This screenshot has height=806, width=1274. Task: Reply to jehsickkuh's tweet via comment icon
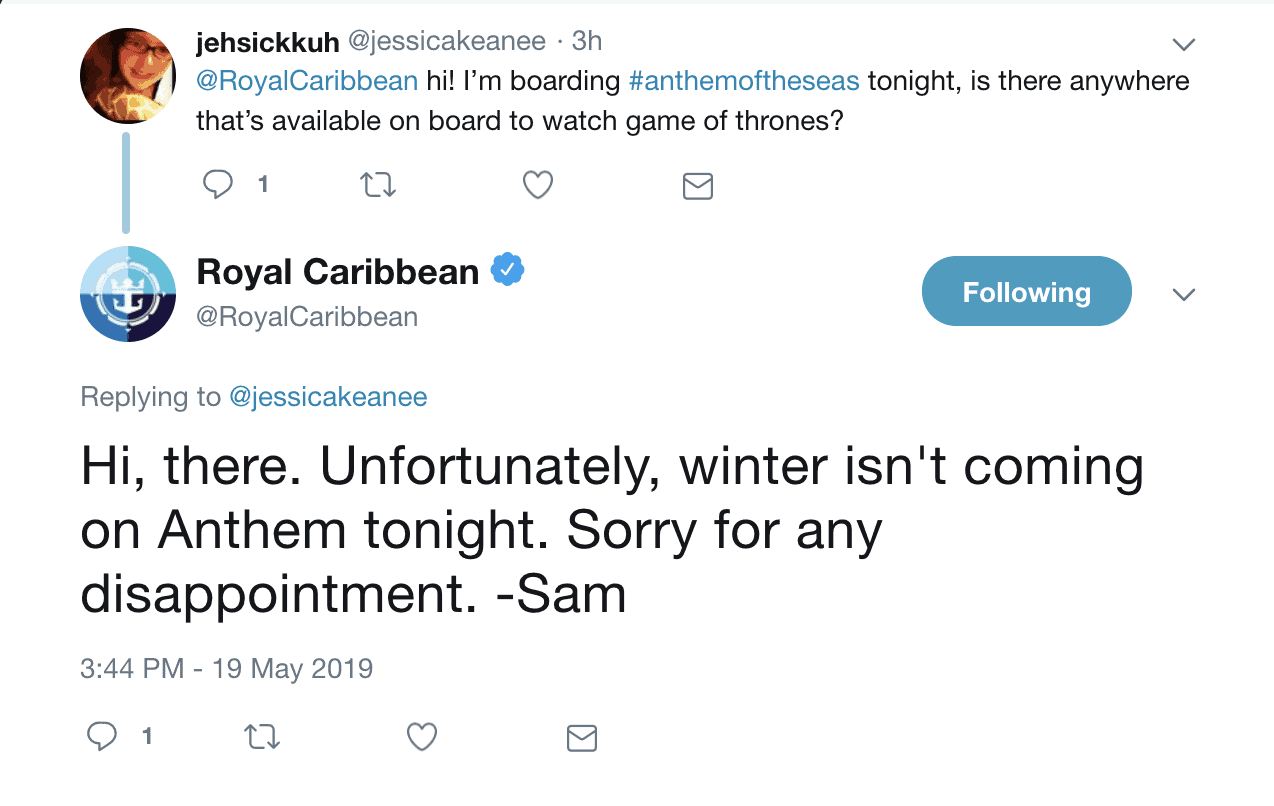pyautogui.click(x=217, y=185)
